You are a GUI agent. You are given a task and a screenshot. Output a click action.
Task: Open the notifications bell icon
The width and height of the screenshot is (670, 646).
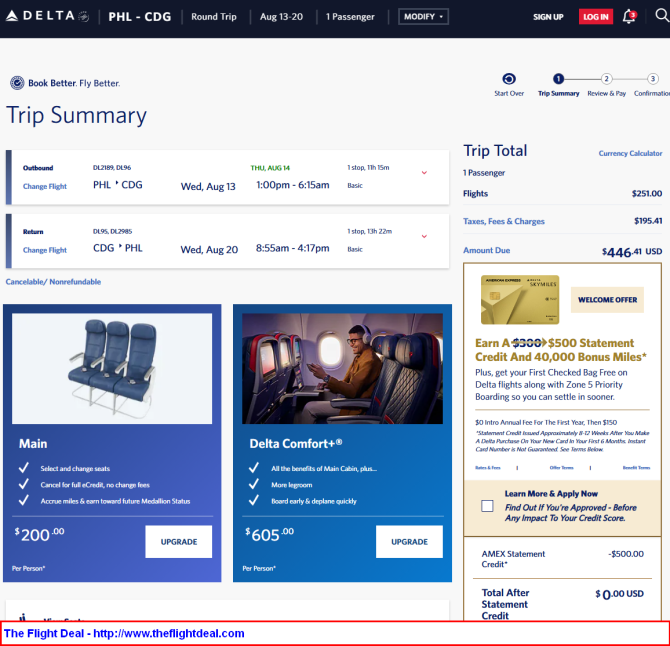tap(629, 17)
